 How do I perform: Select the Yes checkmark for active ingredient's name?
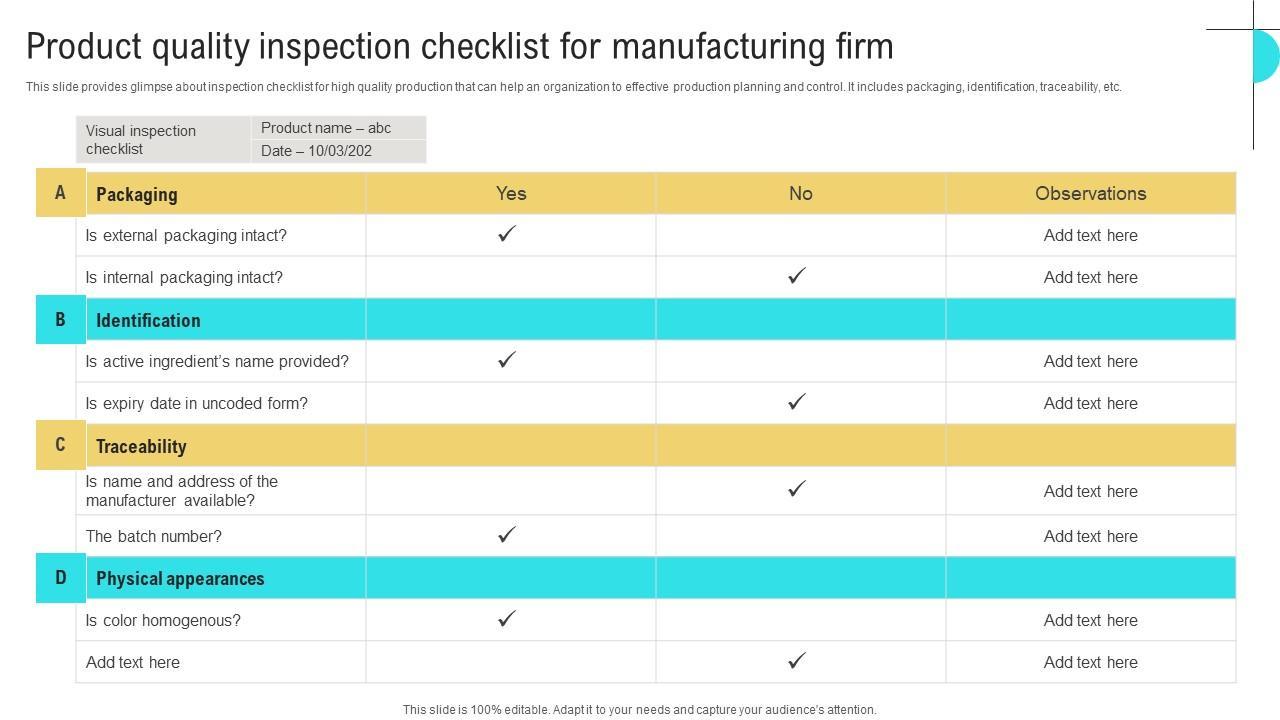507,360
